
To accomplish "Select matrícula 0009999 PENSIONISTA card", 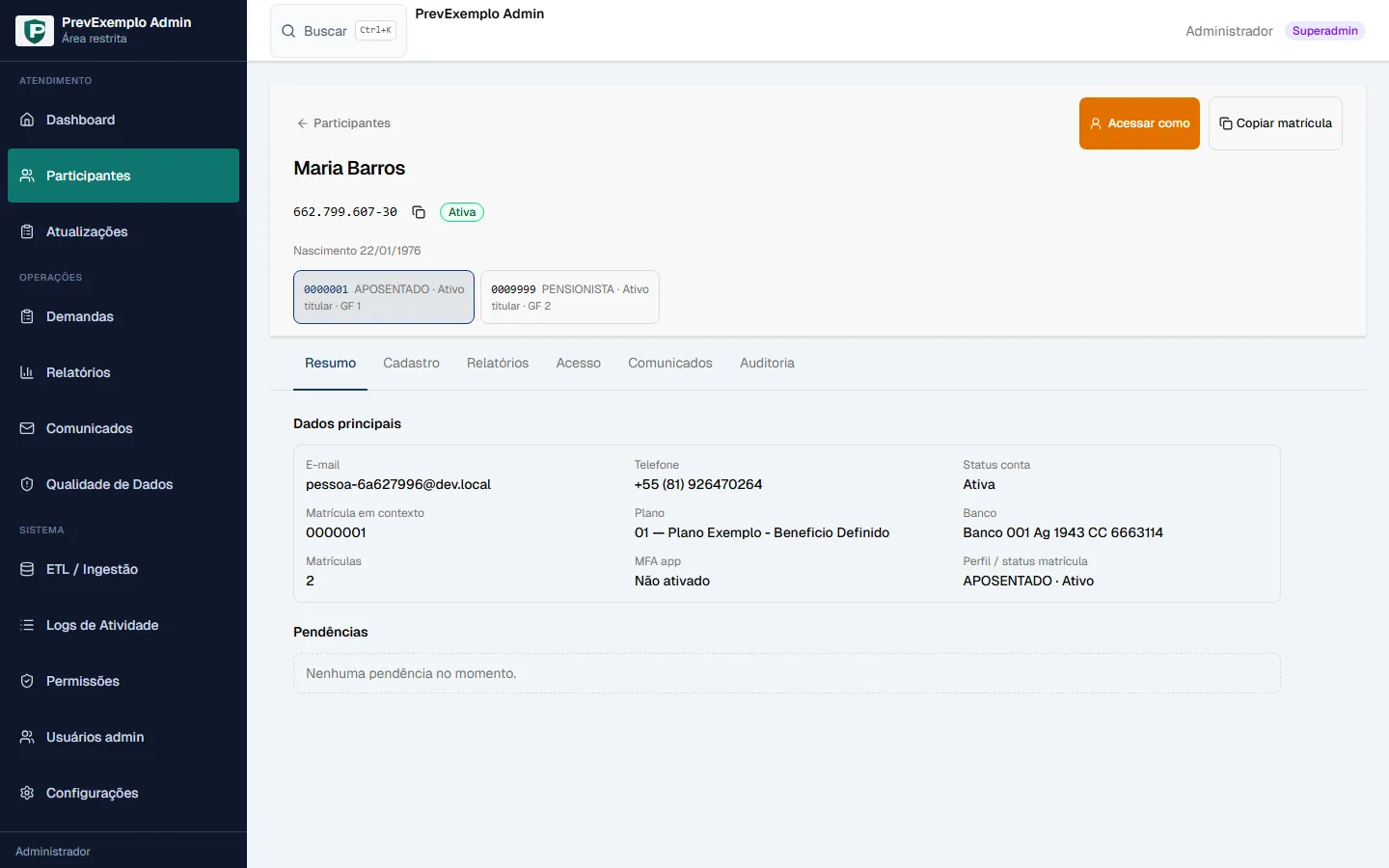I will point(570,297).
